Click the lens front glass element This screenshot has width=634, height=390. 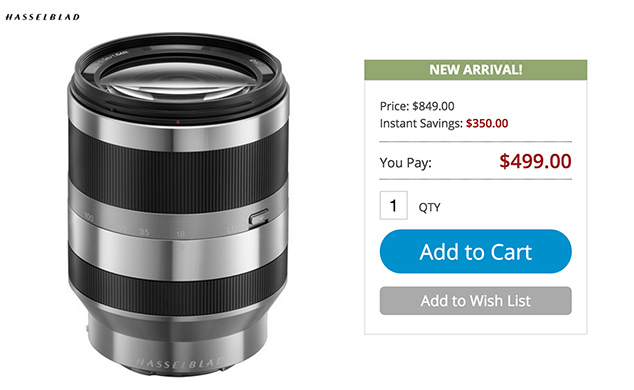click(x=178, y=79)
